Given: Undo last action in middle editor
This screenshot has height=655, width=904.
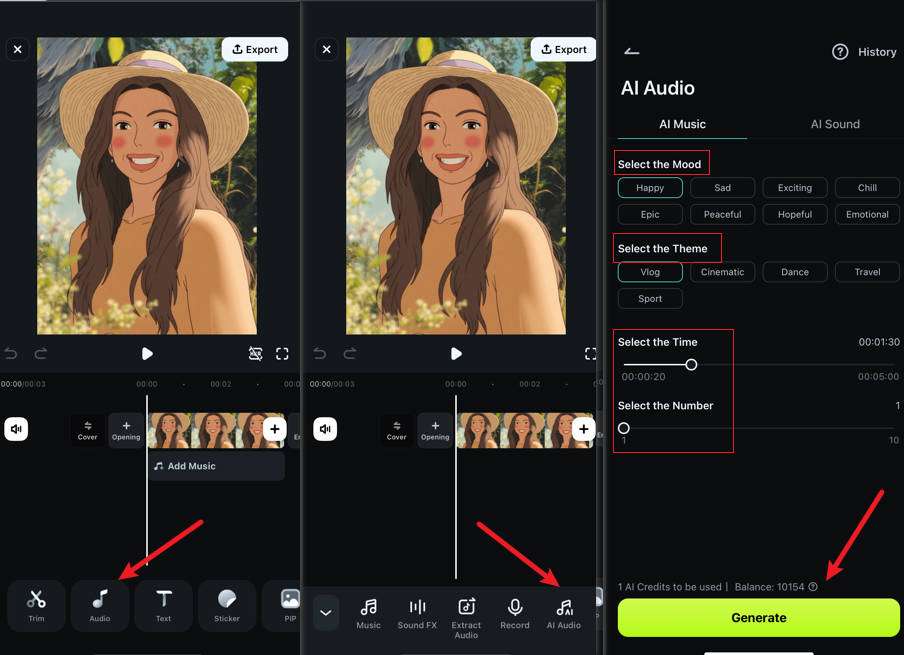Looking at the screenshot, I should (320, 353).
